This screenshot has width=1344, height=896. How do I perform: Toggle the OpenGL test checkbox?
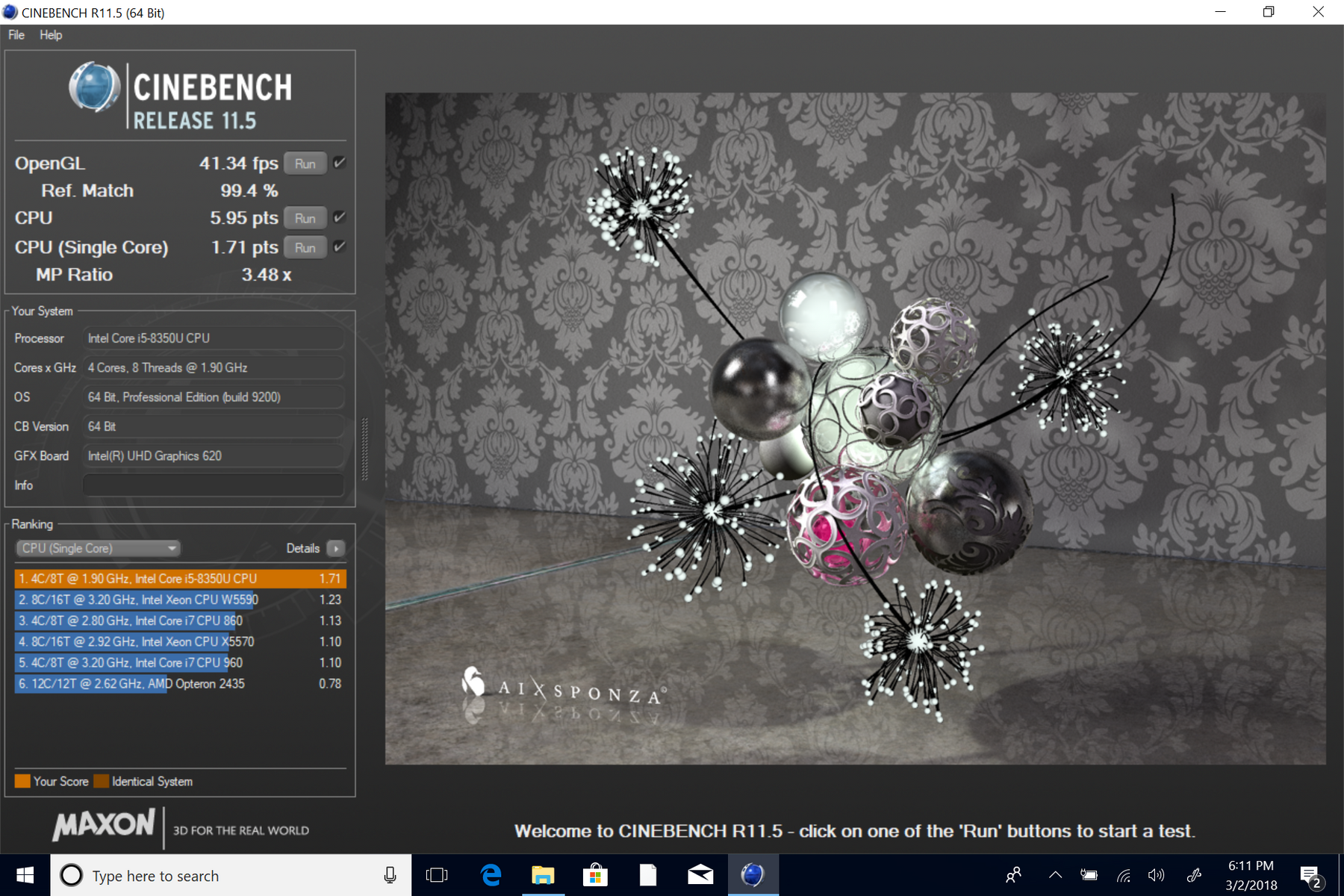click(x=340, y=163)
